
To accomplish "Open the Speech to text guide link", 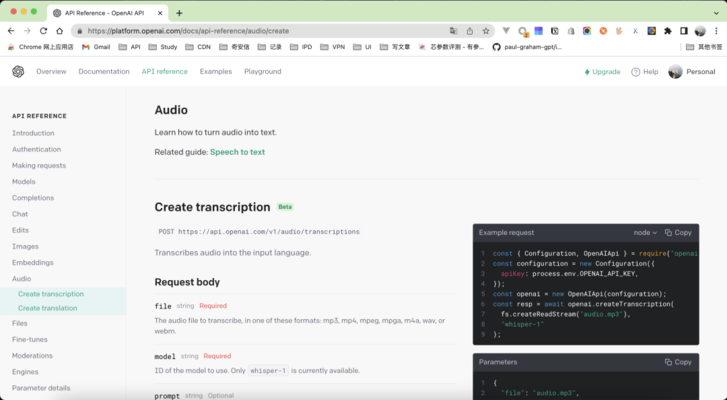I will pyautogui.click(x=237, y=152).
